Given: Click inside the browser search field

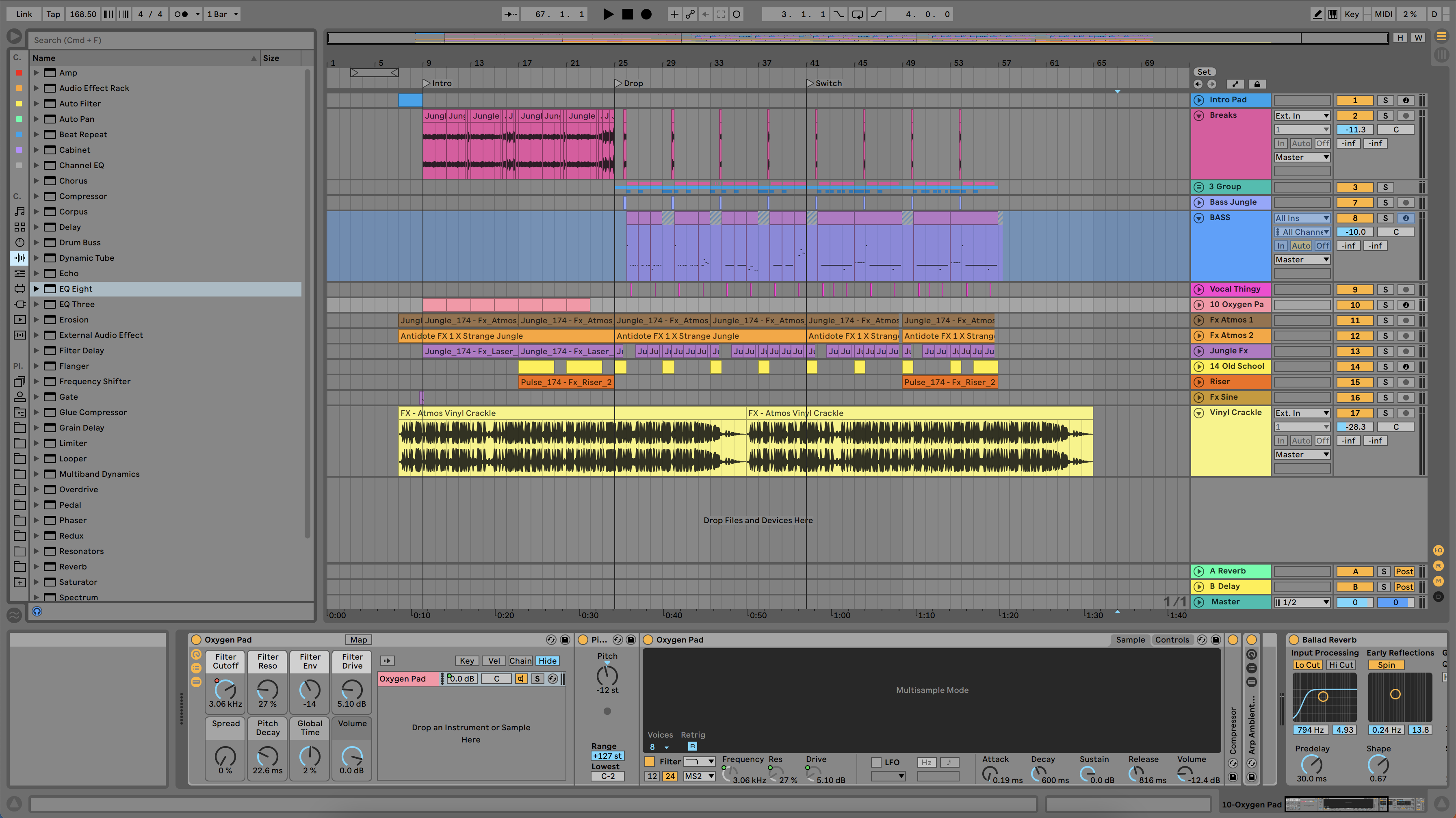Looking at the screenshot, I should 169,39.
